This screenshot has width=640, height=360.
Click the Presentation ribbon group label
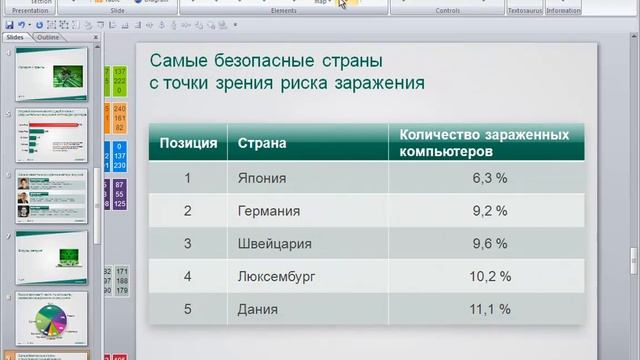[x=30, y=11]
